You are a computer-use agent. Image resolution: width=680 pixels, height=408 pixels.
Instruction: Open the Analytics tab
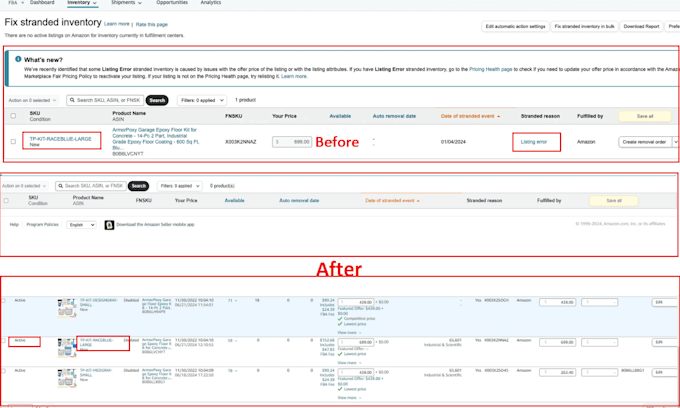click(211, 3)
